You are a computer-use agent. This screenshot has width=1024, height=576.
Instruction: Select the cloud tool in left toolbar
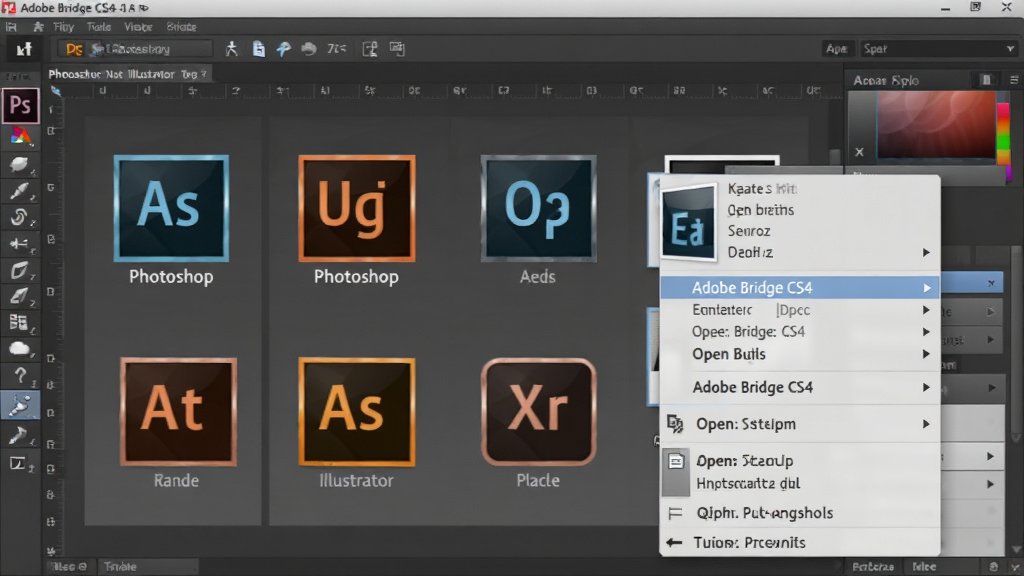pos(19,349)
